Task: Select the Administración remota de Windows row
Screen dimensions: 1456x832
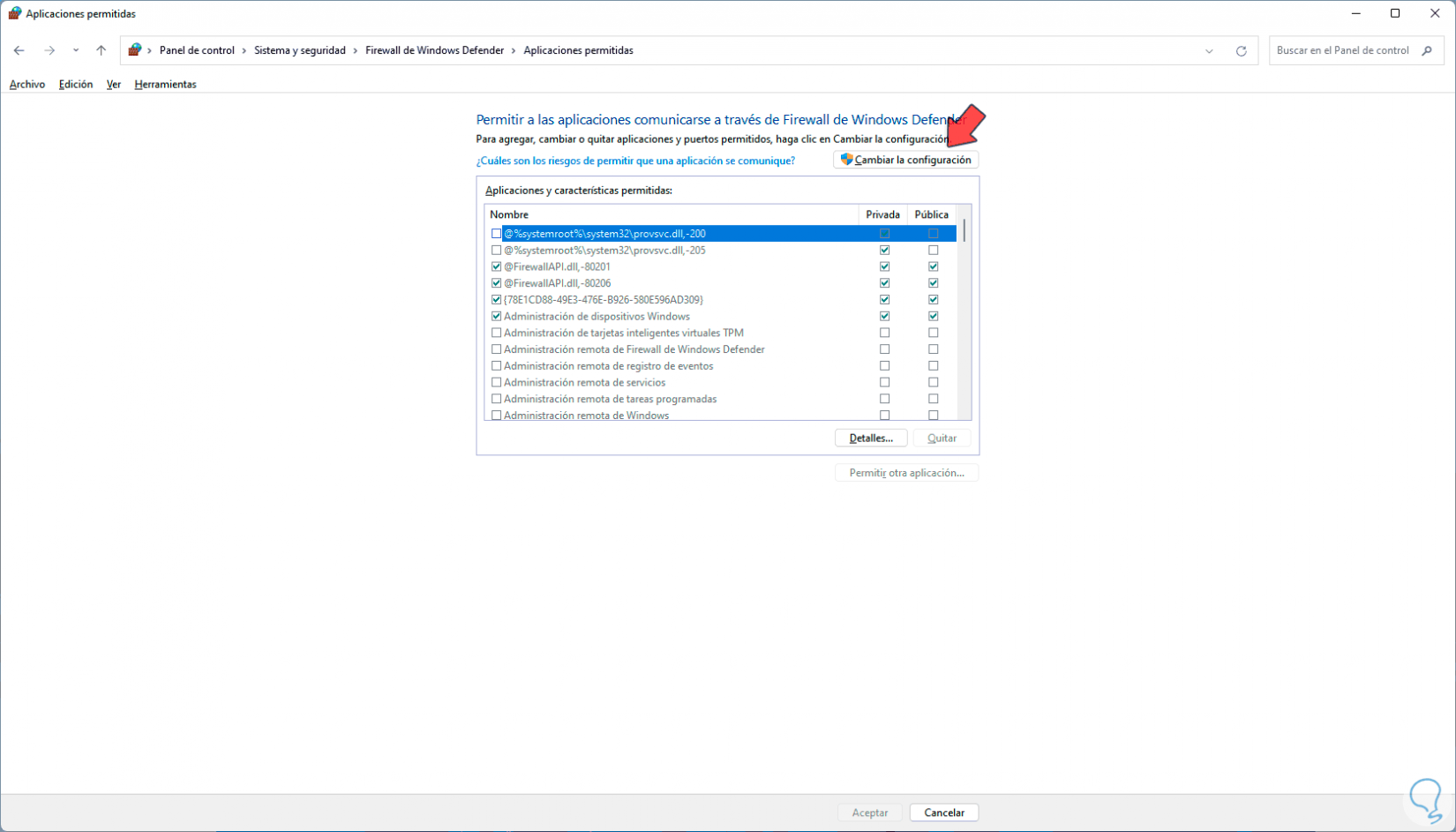Action: click(720, 415)
